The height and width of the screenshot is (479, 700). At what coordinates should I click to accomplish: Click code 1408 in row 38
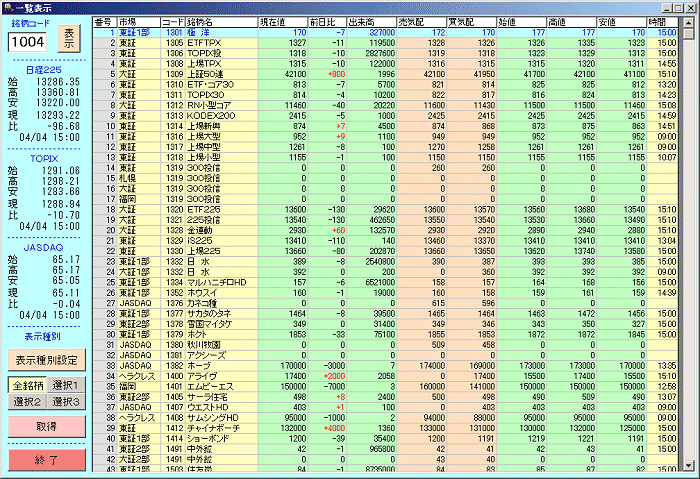click(x=175, y=418)
